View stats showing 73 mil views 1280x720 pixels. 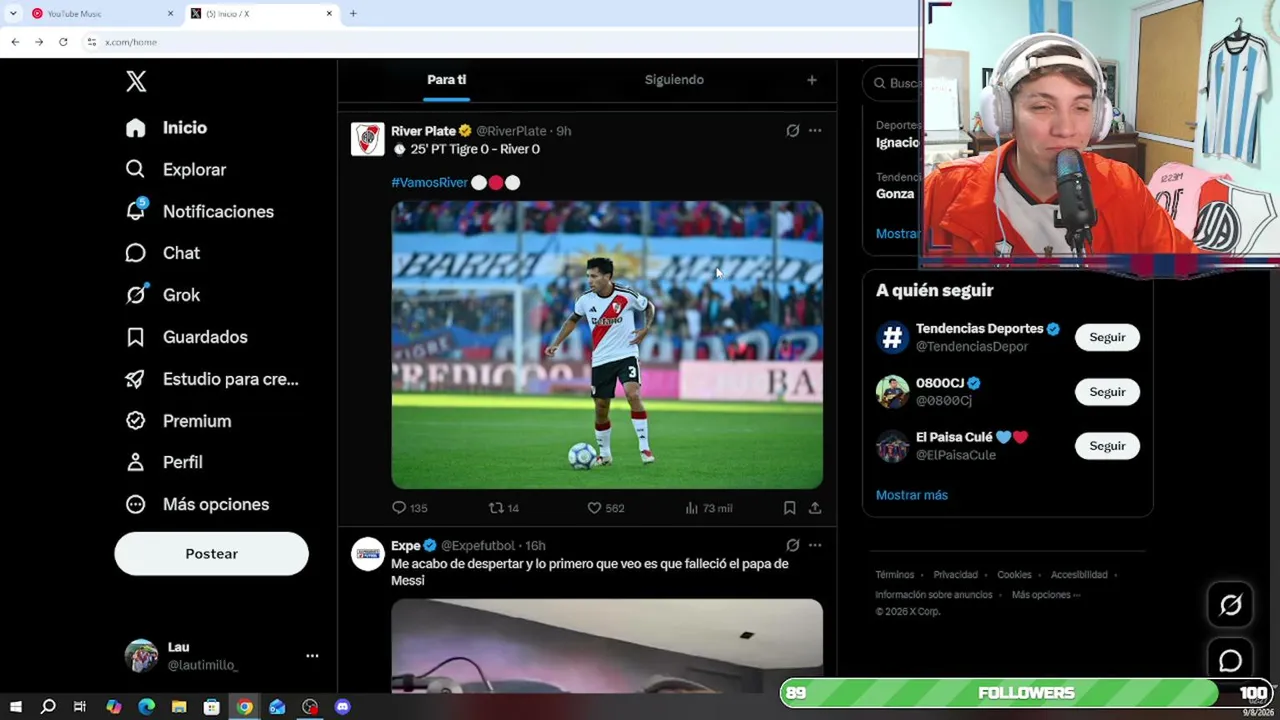click(708, 508)
